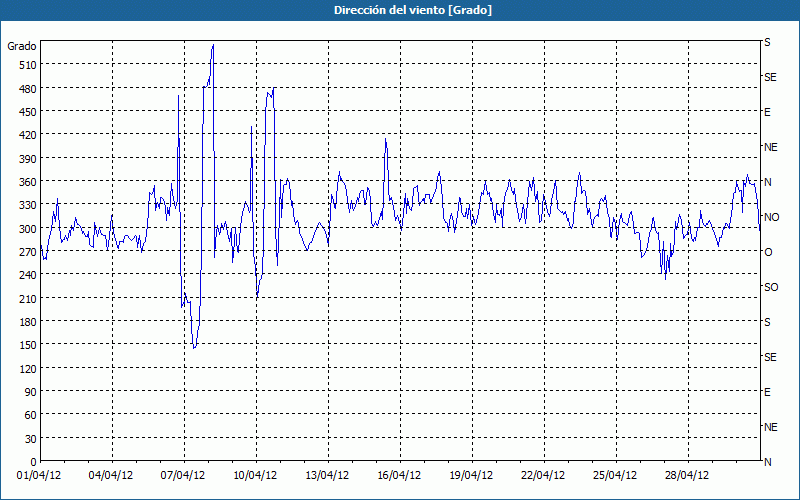Click the 210 degree axis label
Screen dimensions: 800x500
(x=28, y=298)
